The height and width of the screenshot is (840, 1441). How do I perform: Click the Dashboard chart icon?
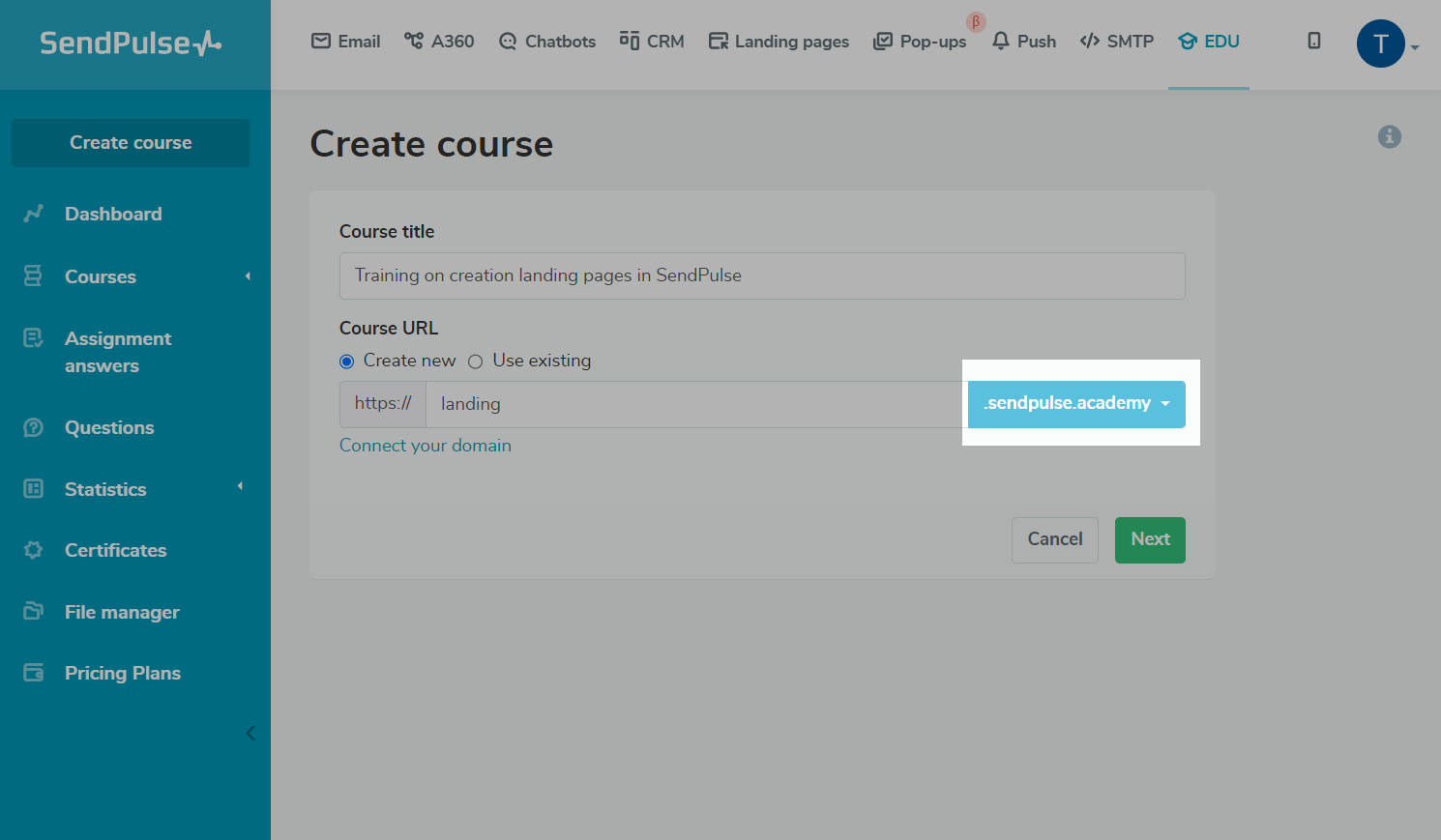point(34,214)
